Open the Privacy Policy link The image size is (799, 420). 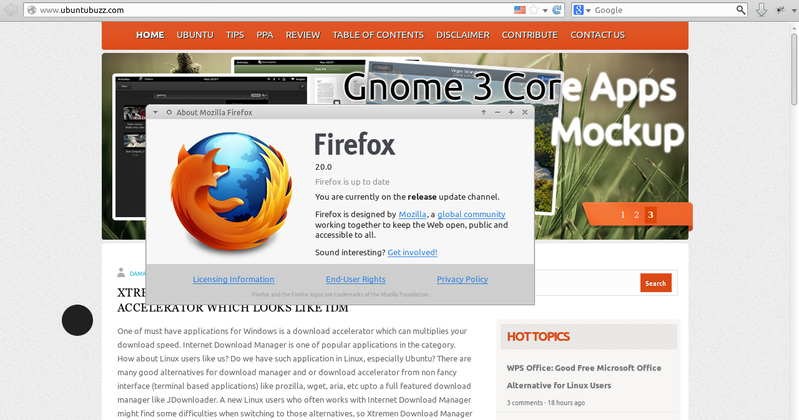tap(462, 279)
